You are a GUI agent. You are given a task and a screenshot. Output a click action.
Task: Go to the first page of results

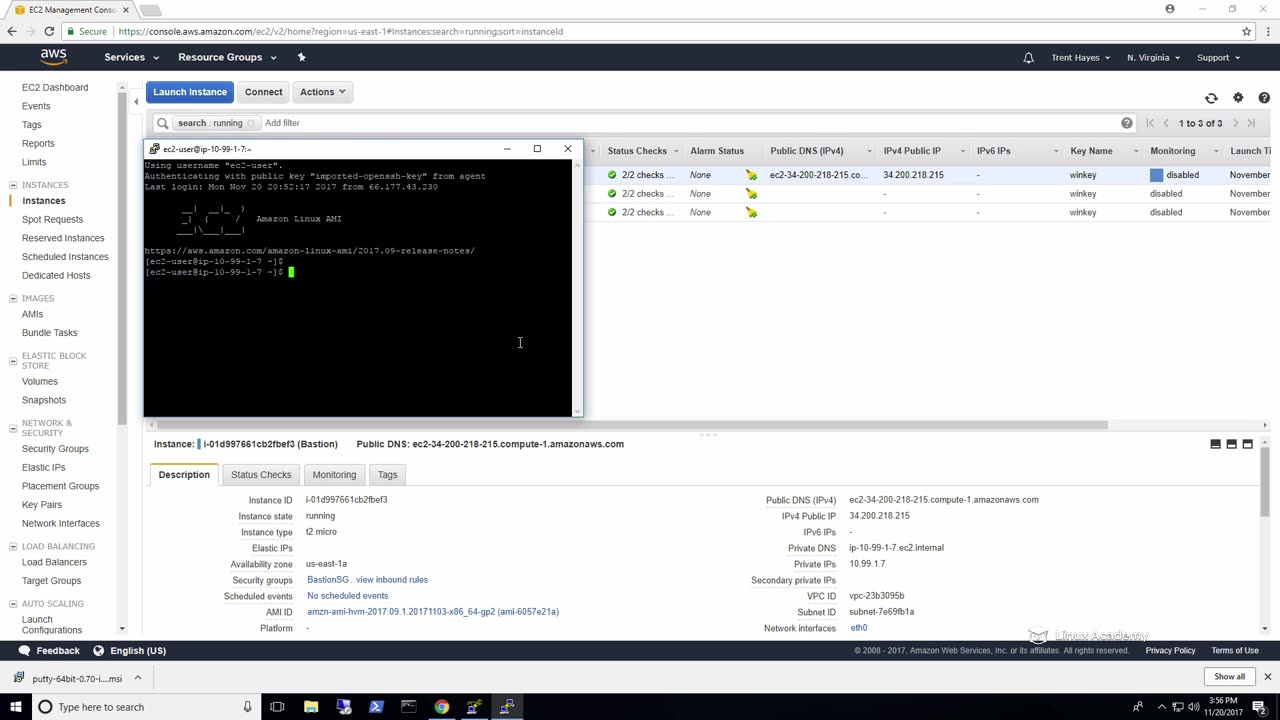1150,123
